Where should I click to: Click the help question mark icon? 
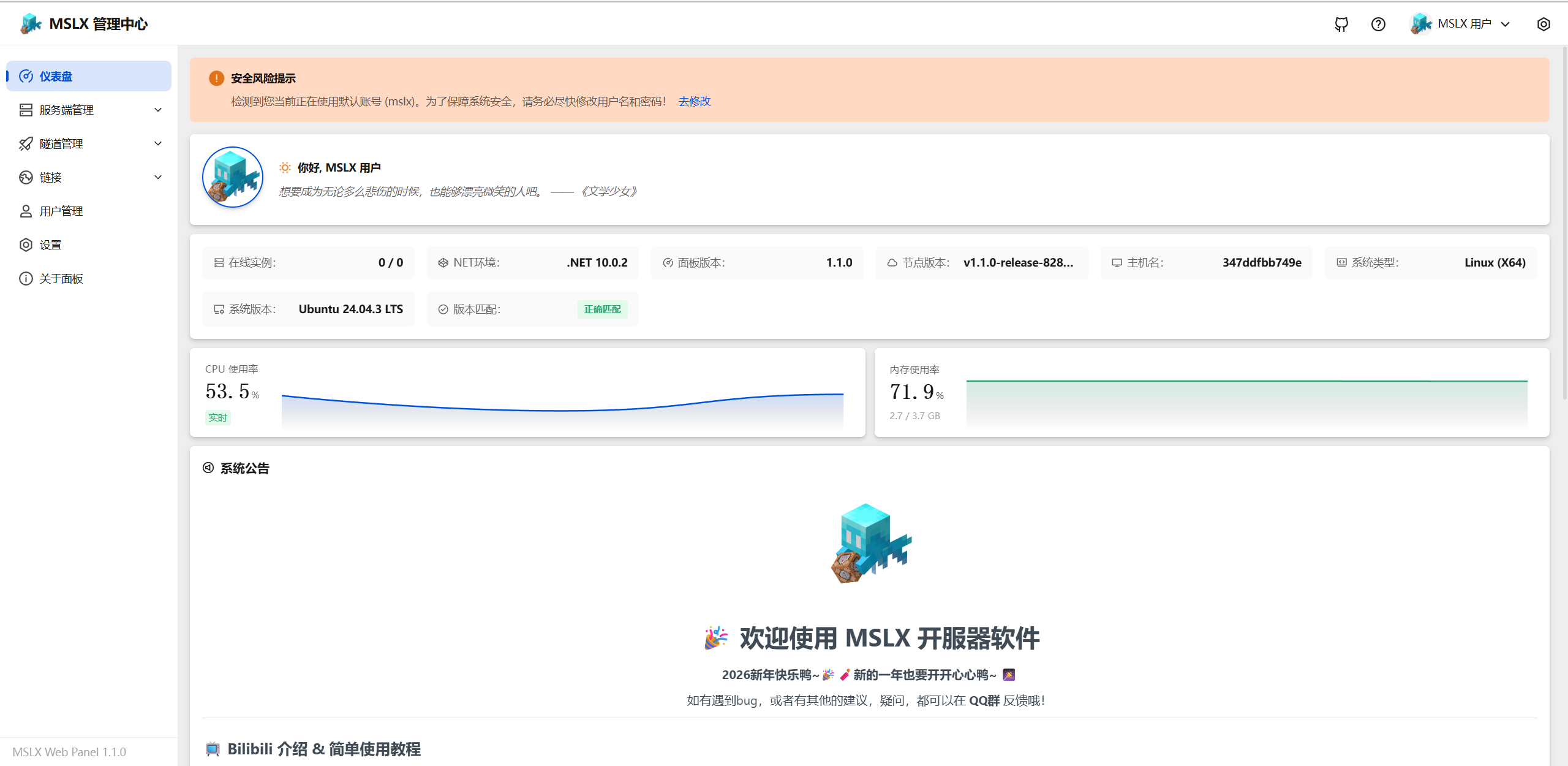pyautogui.click(x=1378, y=24)
